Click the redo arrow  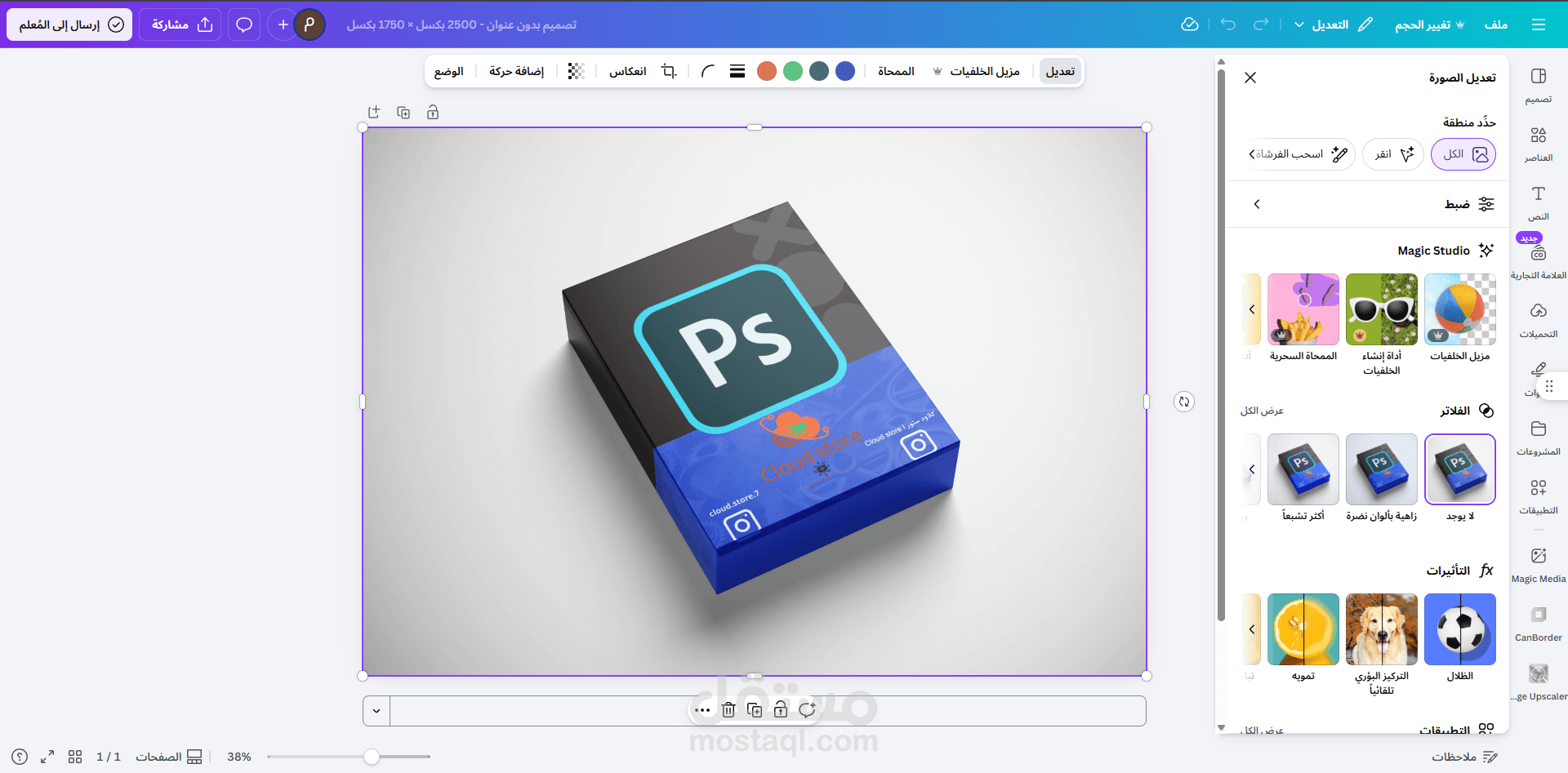1261,24
